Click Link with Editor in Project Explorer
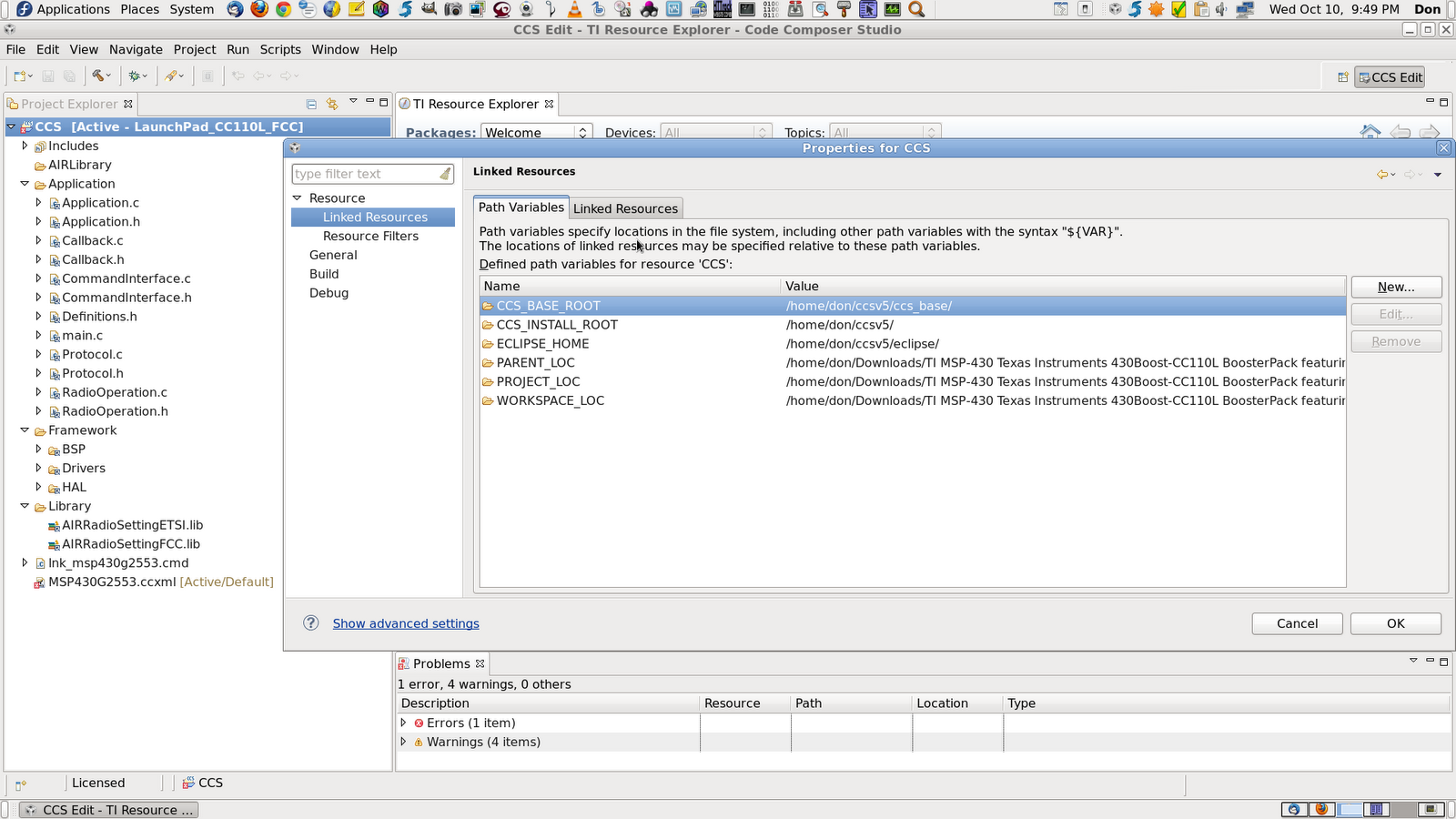 pyautogui.click(x=332, y=104)
